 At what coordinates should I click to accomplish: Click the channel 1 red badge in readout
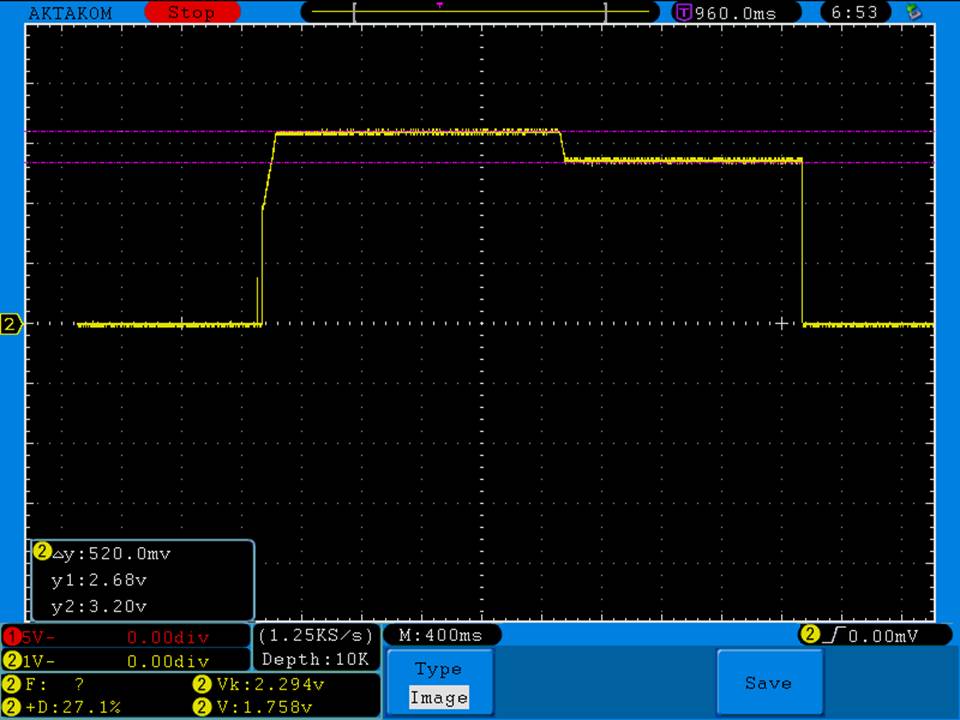click(x=12, y=636)
